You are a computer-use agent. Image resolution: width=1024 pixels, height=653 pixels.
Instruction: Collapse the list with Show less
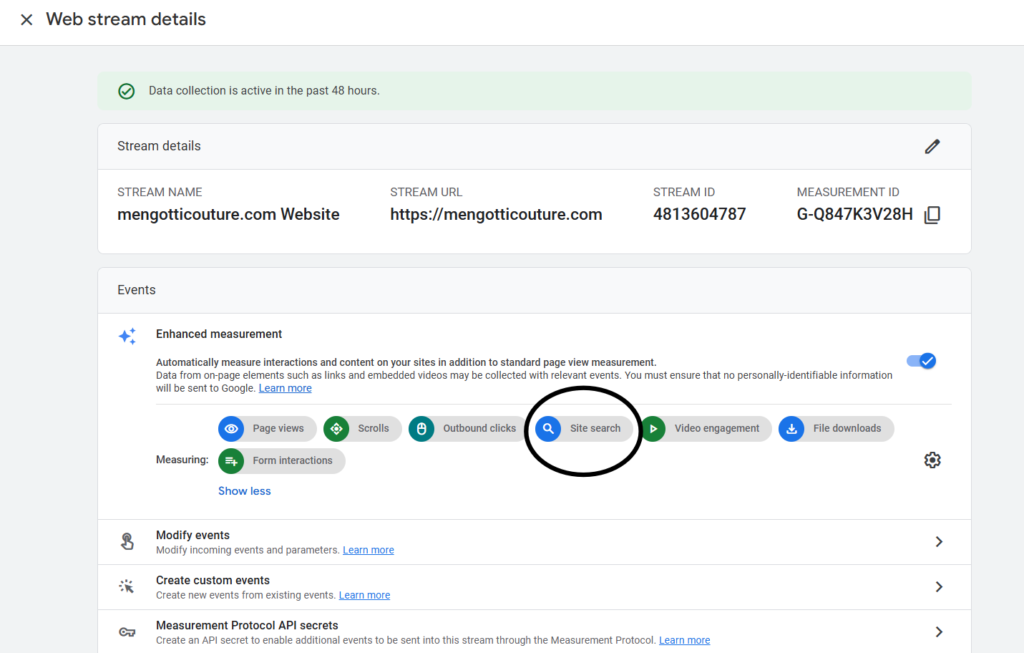tap(244, 491)
